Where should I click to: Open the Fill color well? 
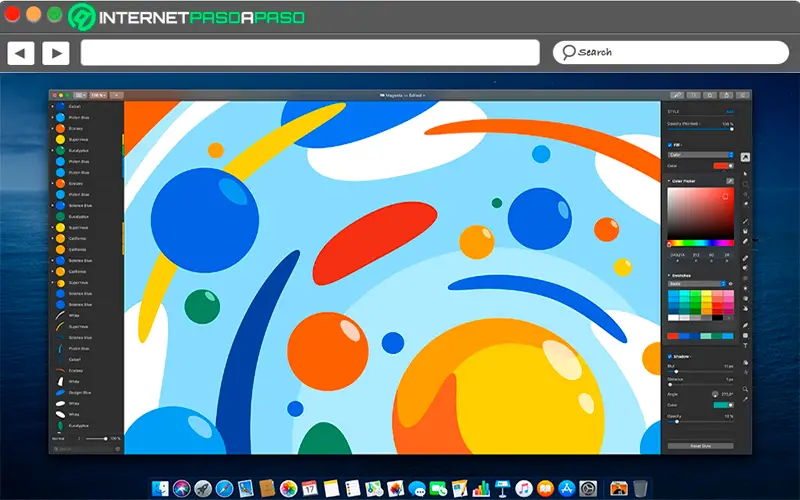coord(723,166)
